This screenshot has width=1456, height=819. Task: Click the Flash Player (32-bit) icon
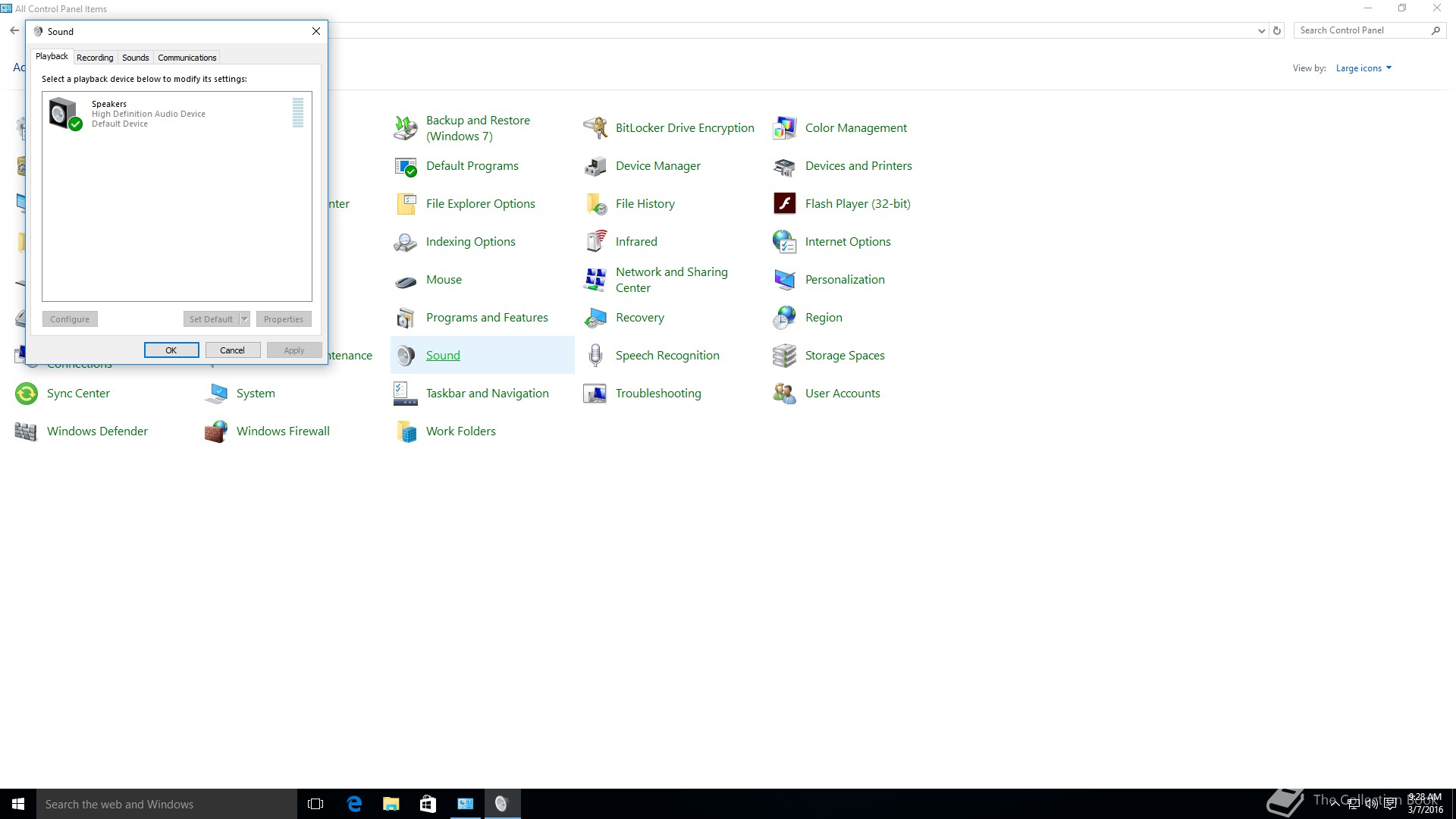[784, 203]
